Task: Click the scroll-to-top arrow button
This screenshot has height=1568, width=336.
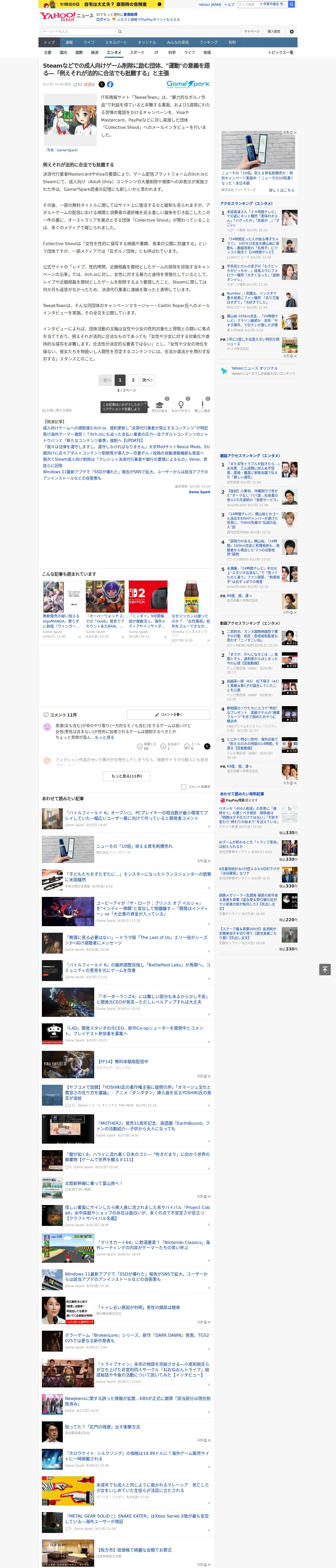Action: click(x=324, y=970)
